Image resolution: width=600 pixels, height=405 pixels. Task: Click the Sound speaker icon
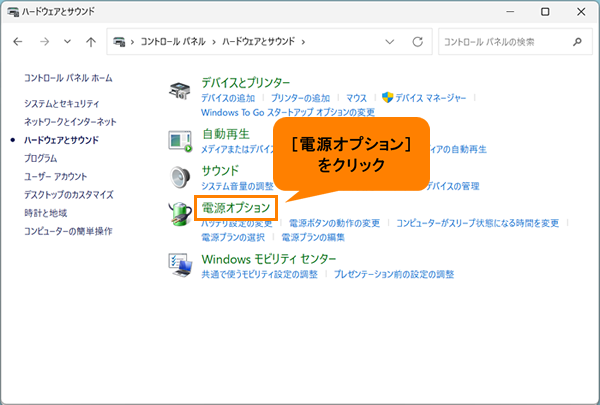pyautogui.click(x=180, y=177)
